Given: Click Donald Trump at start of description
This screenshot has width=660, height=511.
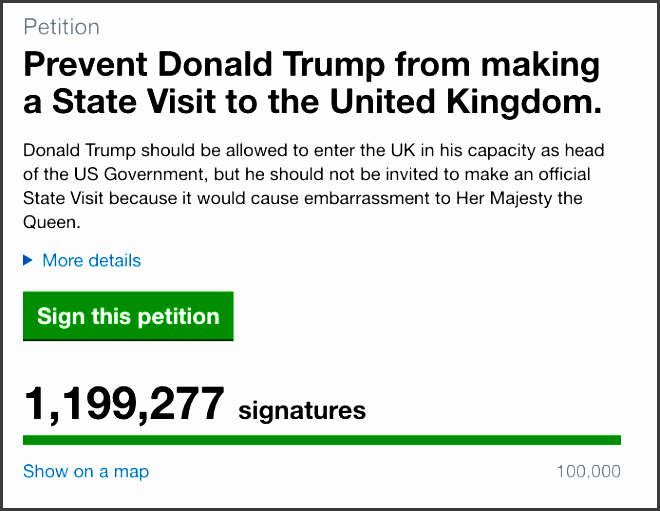Looking at the screenshot, I should pyautogui.click(x=79, y=150).
